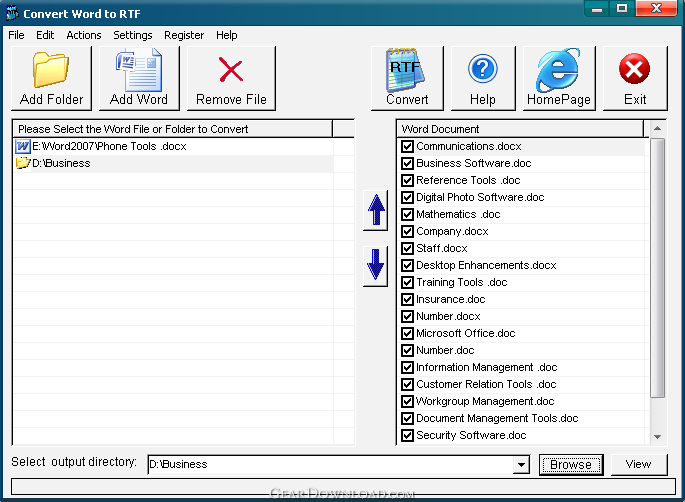Click the output directory text field
685x502 pixels.
point(331,464)
